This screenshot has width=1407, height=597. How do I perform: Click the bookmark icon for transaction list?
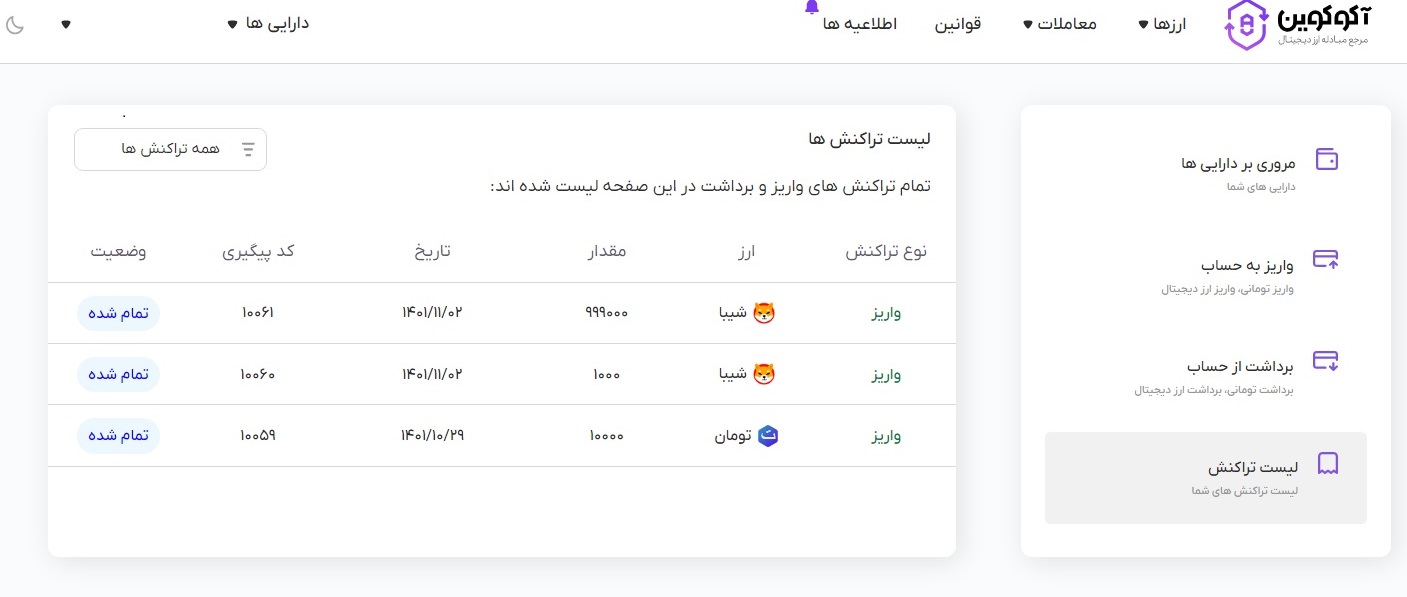[x=1328, y=464]
